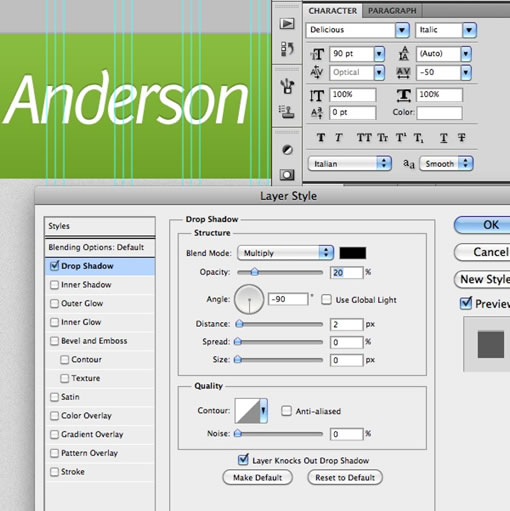510x511 pixels.
Task: Toggle the All Caps text icon
Action: (364, 137)
